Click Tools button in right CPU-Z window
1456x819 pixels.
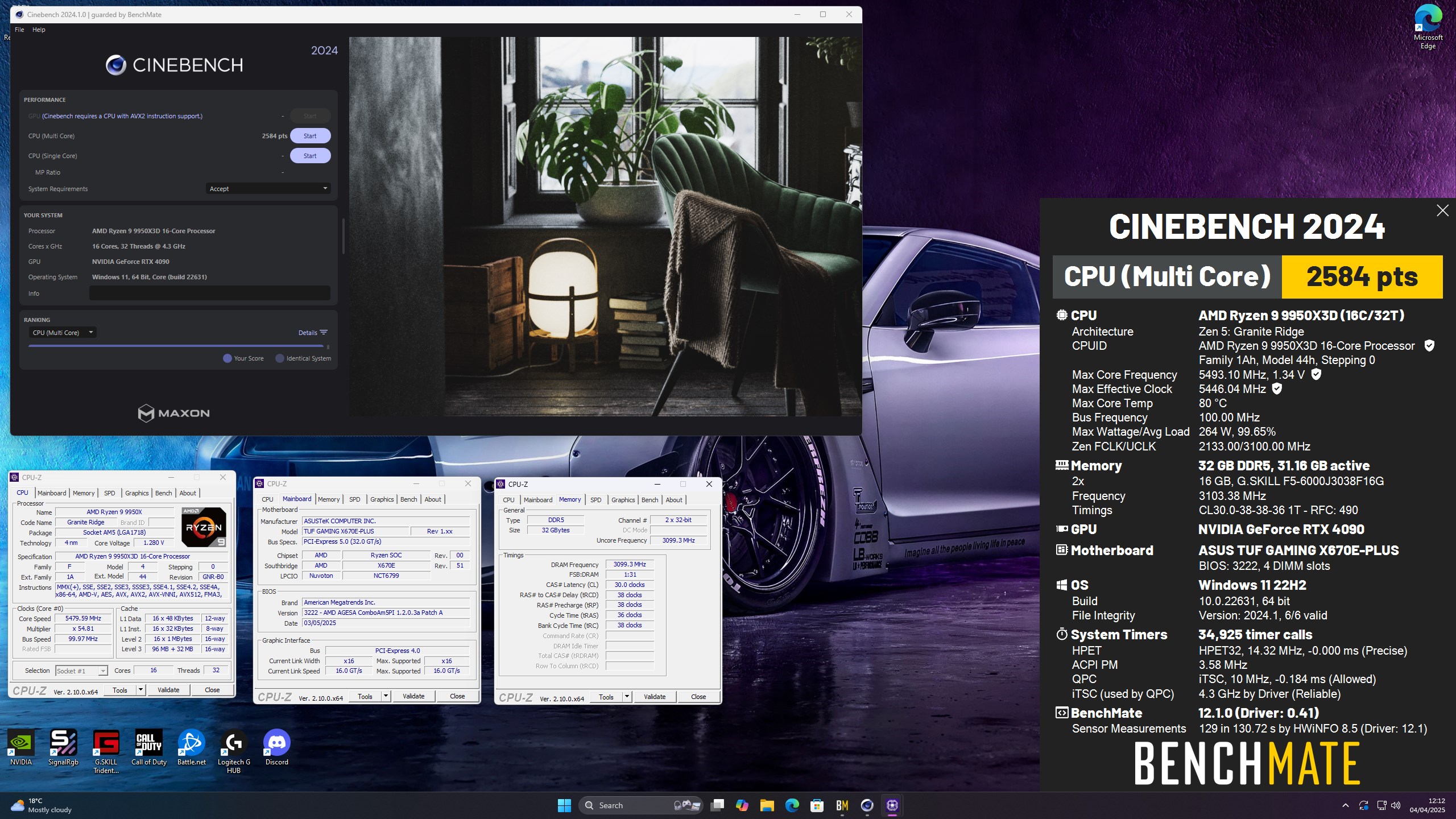coord(606,697)
